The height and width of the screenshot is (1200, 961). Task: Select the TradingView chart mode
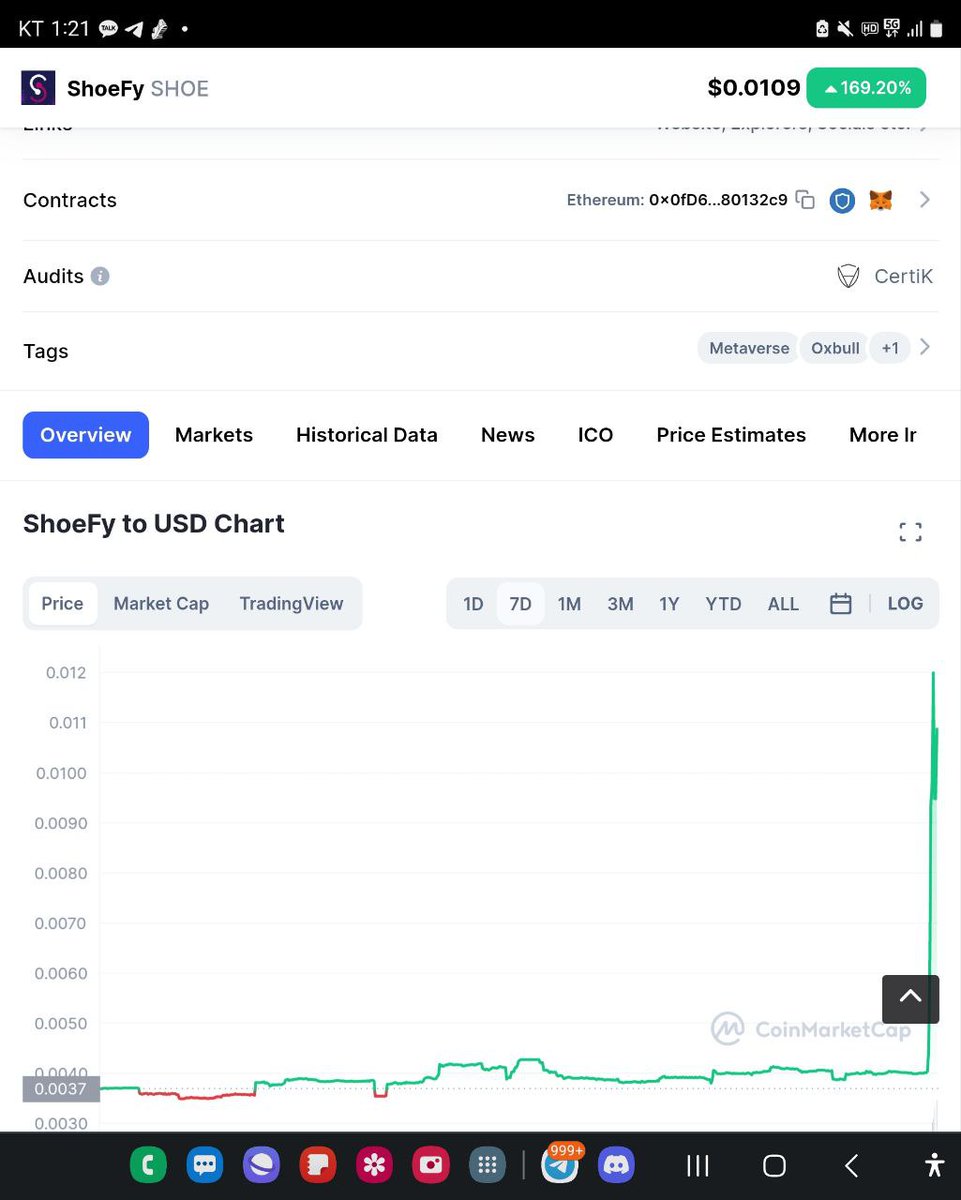pyautogui.click(x=291, y=603)
